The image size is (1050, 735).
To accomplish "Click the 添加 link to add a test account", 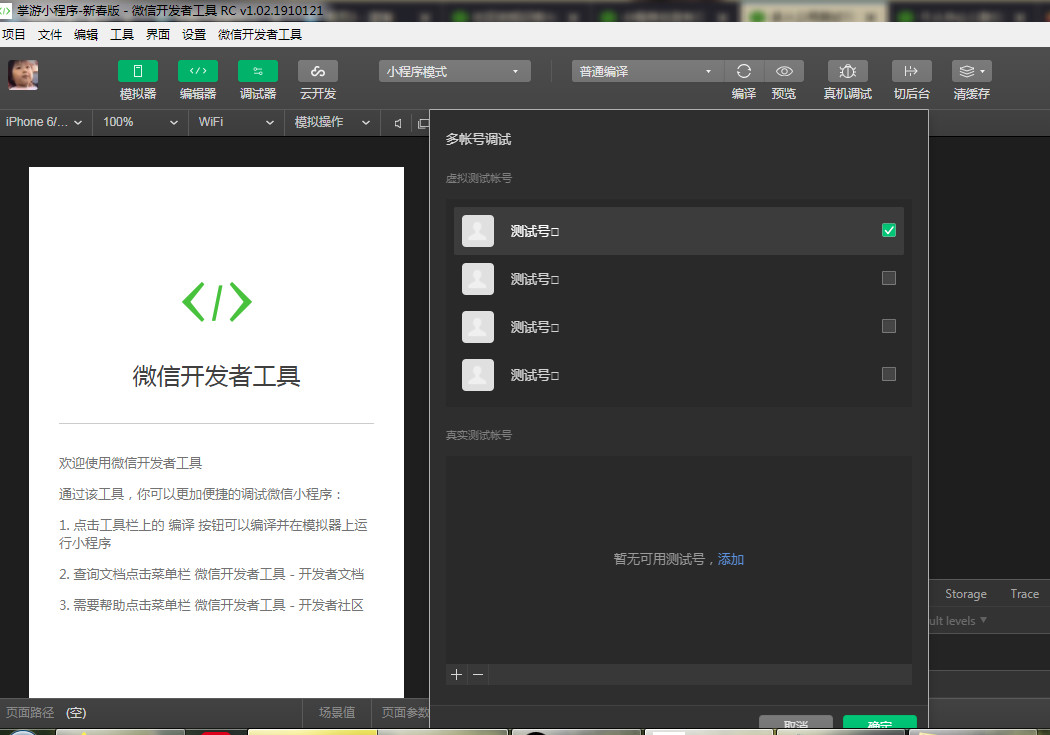I will coord(731,559).
